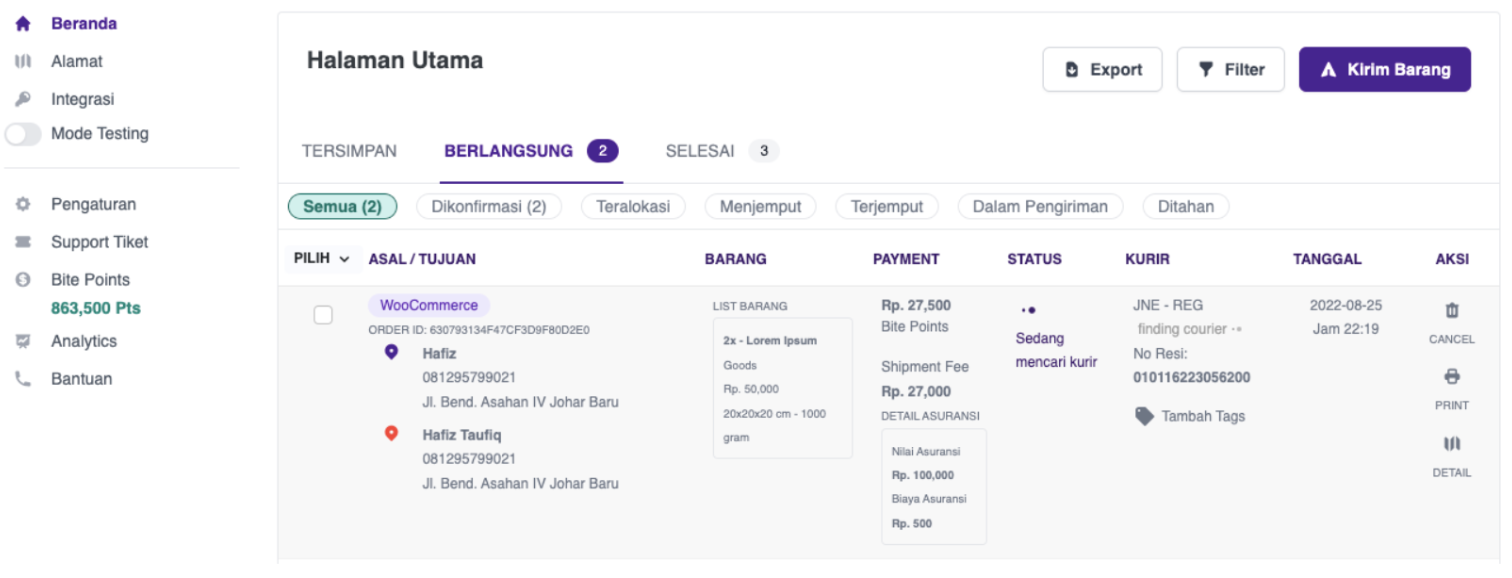The image size is (1512, 578).
Task: Click the map icon above DETAIL
Action: click(x=1452, y=444)
